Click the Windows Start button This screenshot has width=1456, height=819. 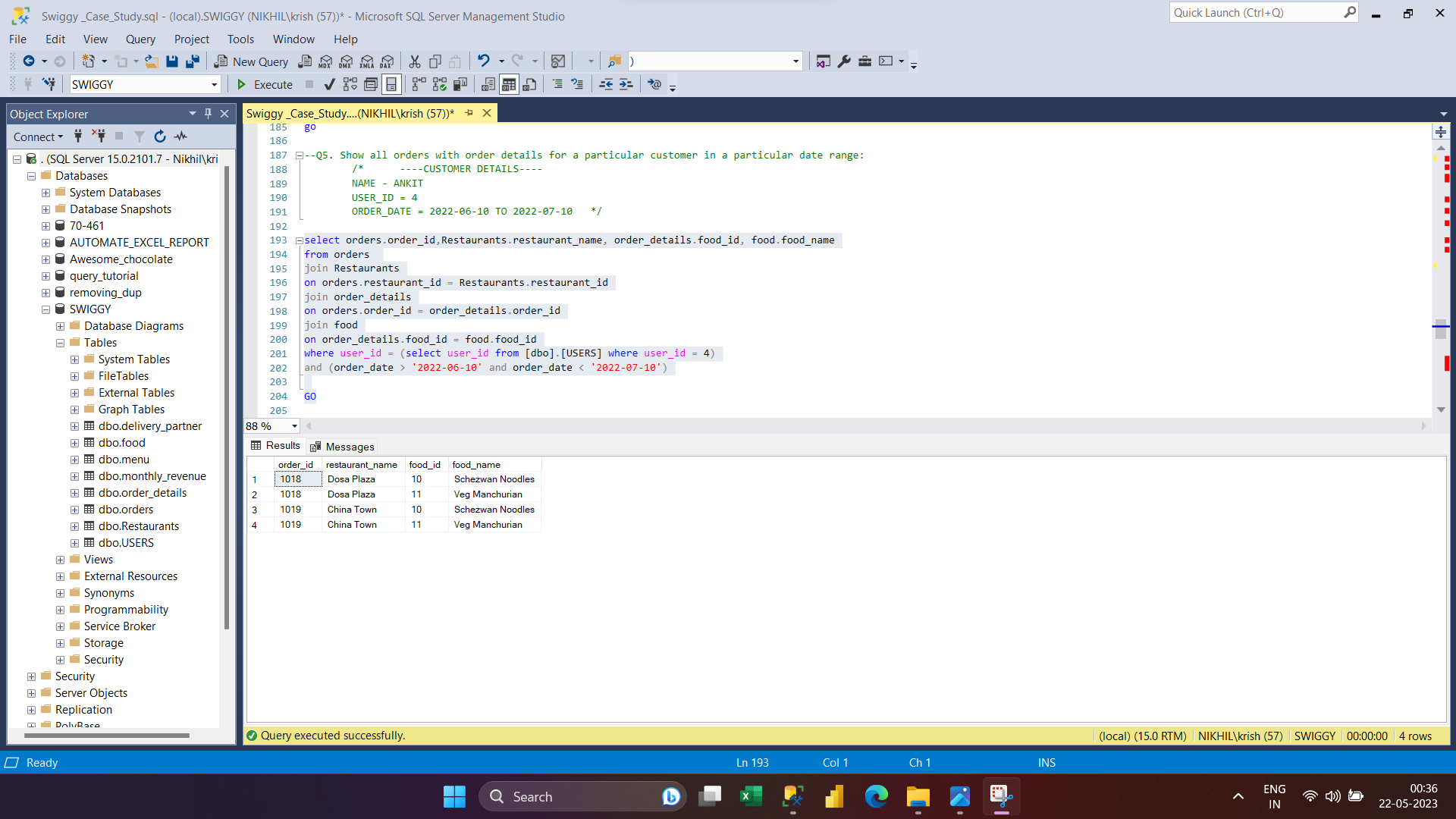[454, 796]
